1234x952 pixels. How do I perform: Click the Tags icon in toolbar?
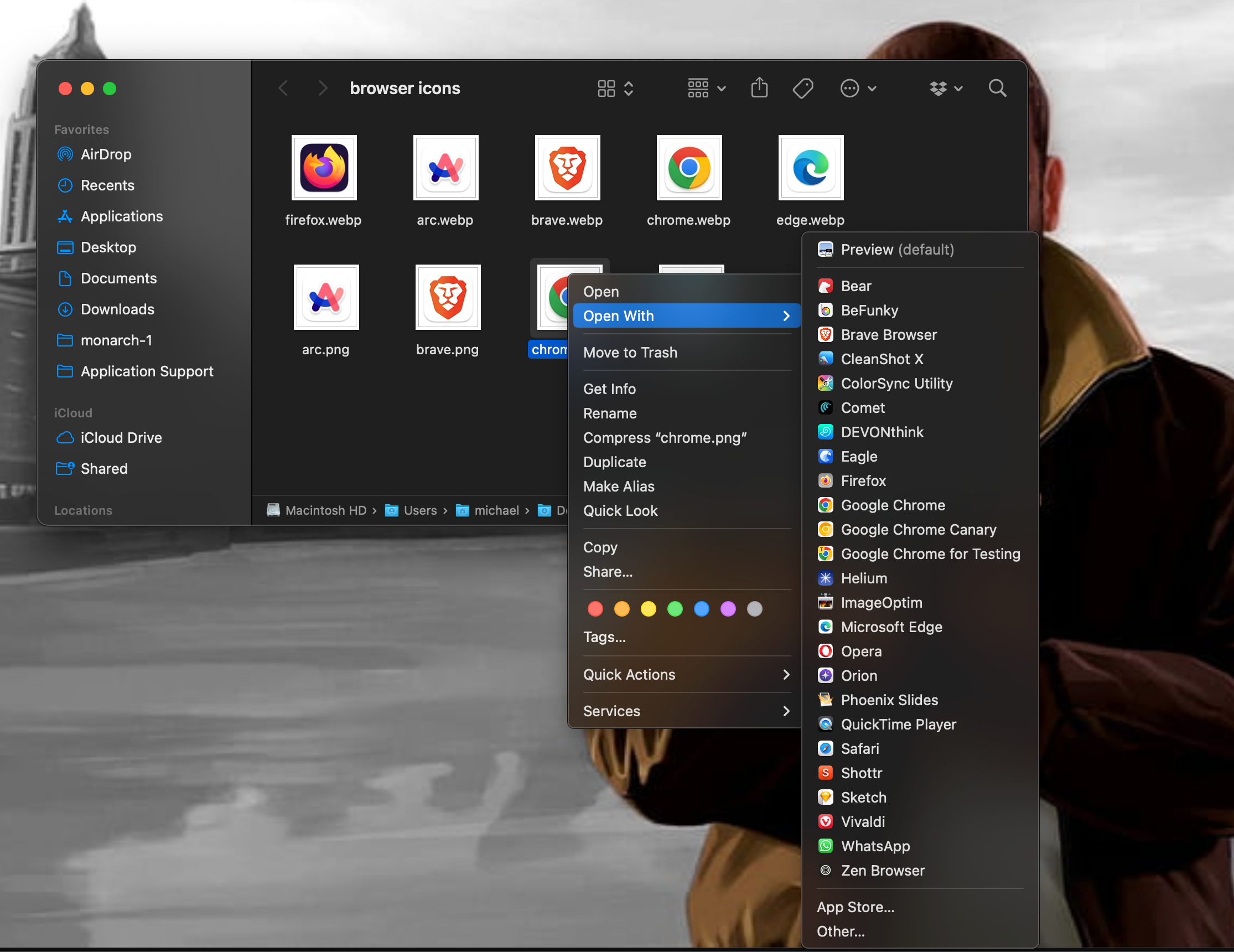coord(802,88)
